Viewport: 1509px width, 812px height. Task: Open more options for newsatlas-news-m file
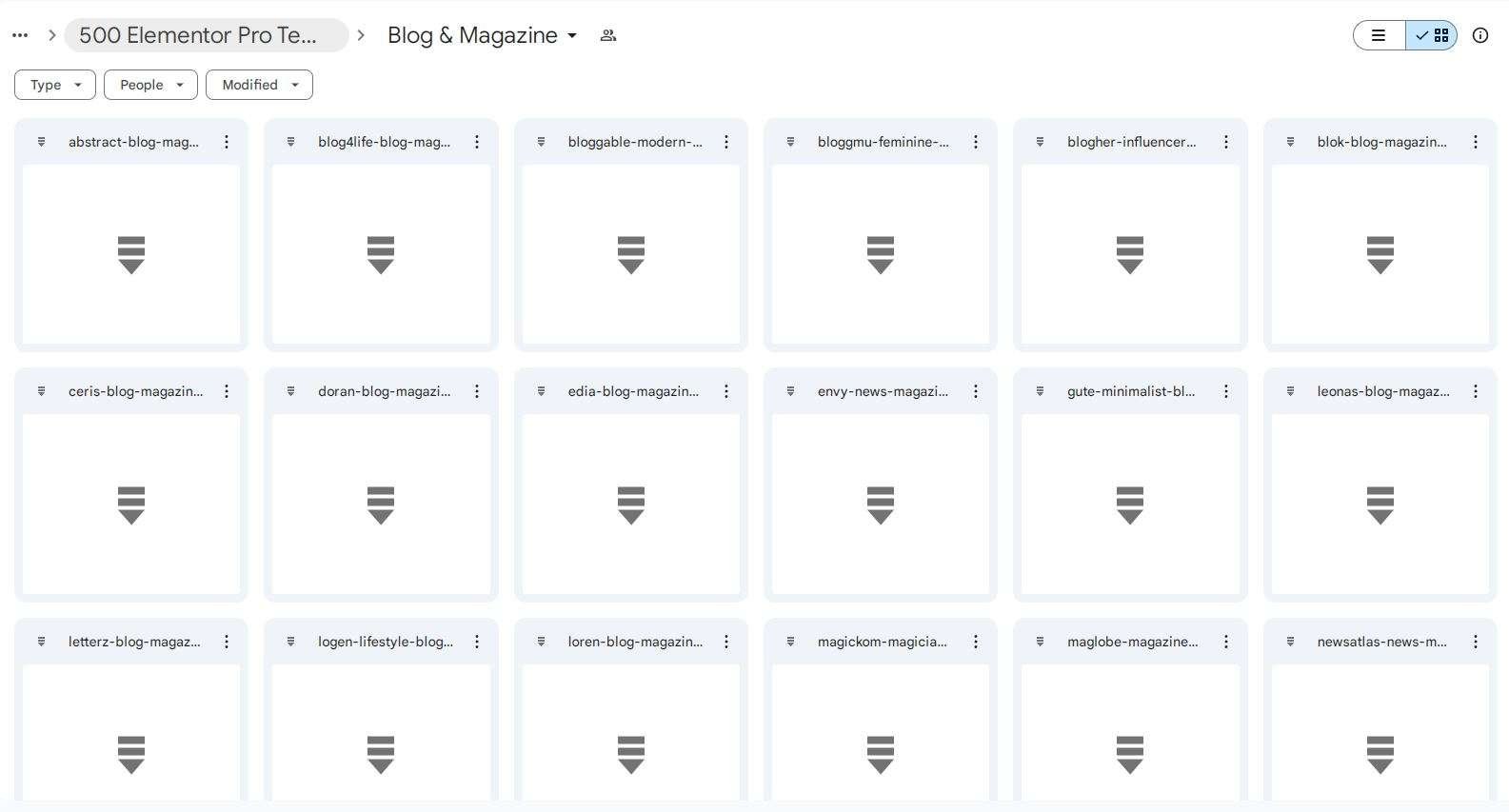pos(1476,642)
